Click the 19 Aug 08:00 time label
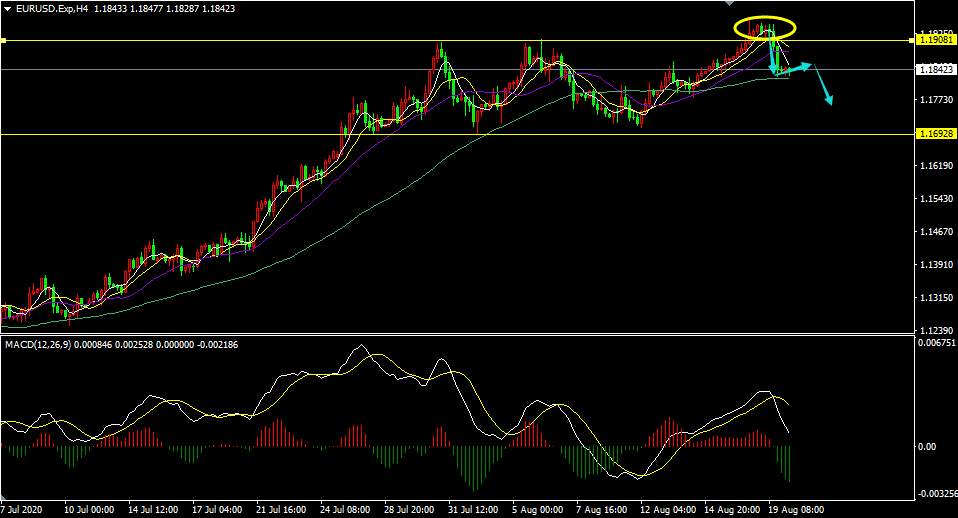 click(795, 509)
